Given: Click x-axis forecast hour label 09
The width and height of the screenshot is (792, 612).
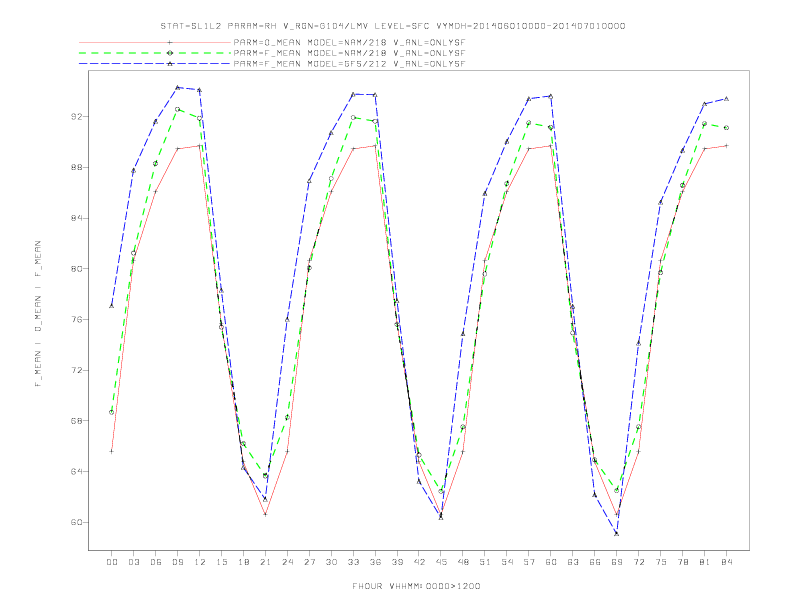Looking at the screenshot, I should [x=177, y=562].
